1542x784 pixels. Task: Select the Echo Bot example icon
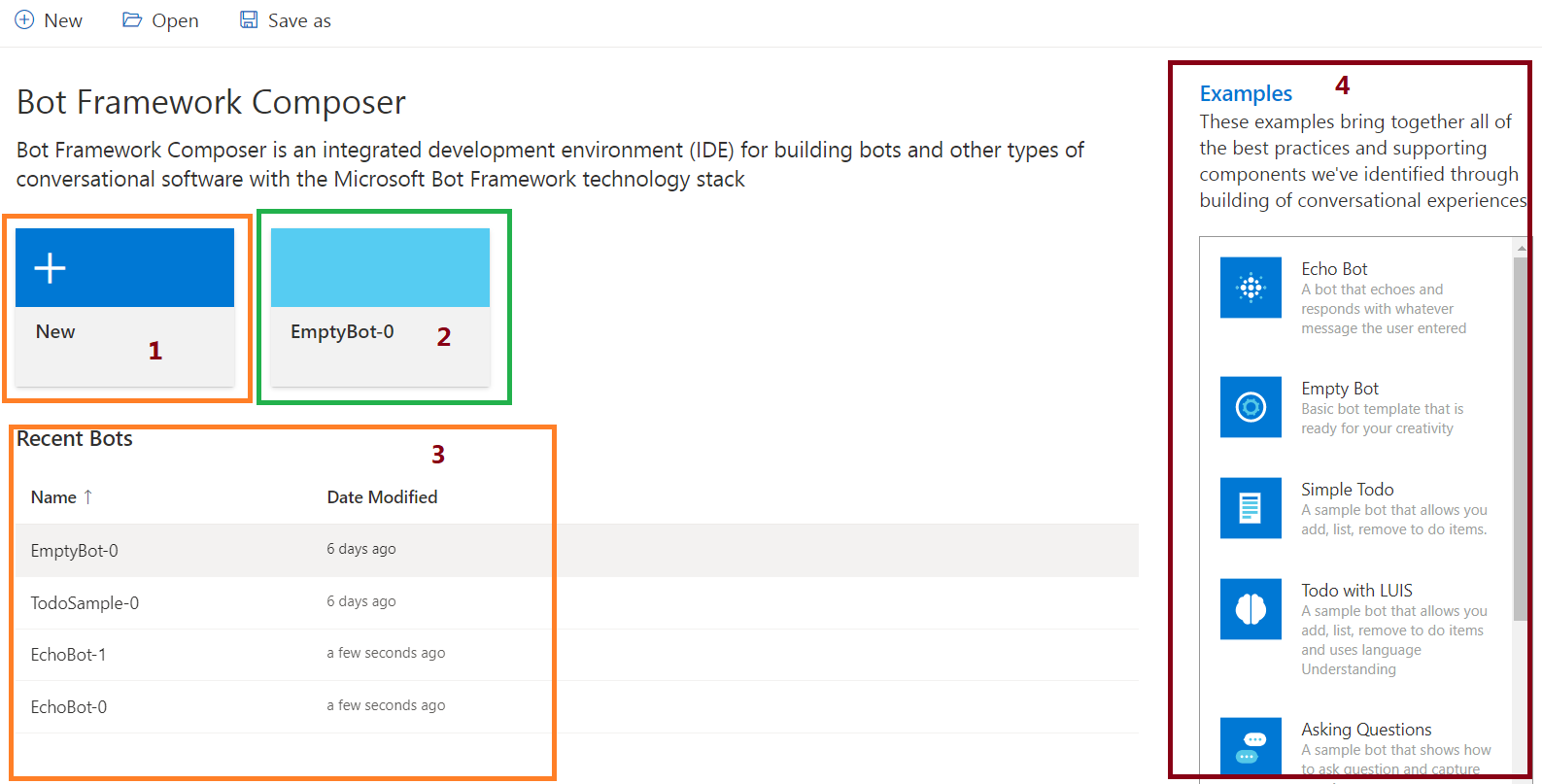pyautogui.click(x=1251, y=287)
